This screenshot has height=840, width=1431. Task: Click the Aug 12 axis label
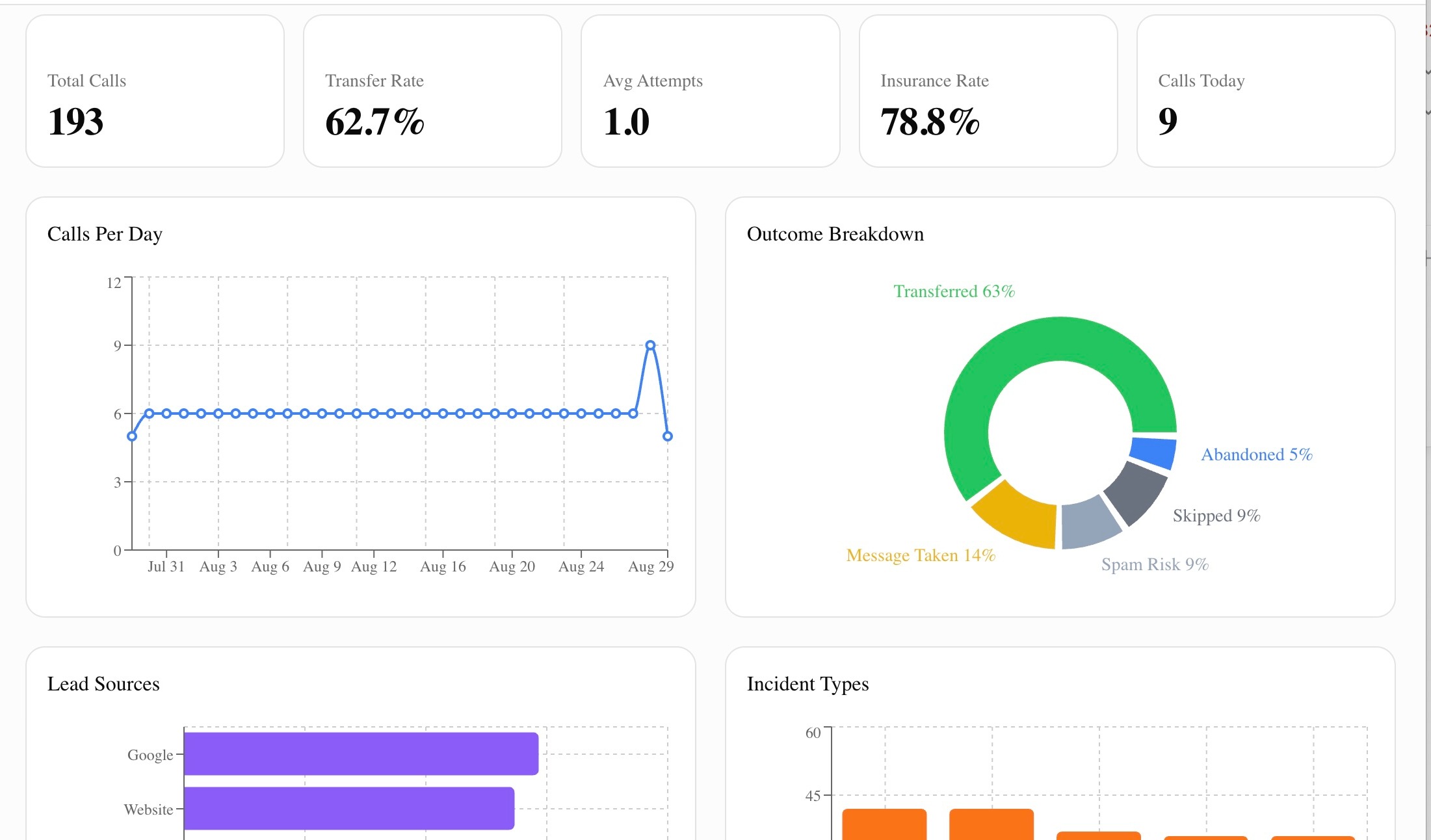(374, 566)
